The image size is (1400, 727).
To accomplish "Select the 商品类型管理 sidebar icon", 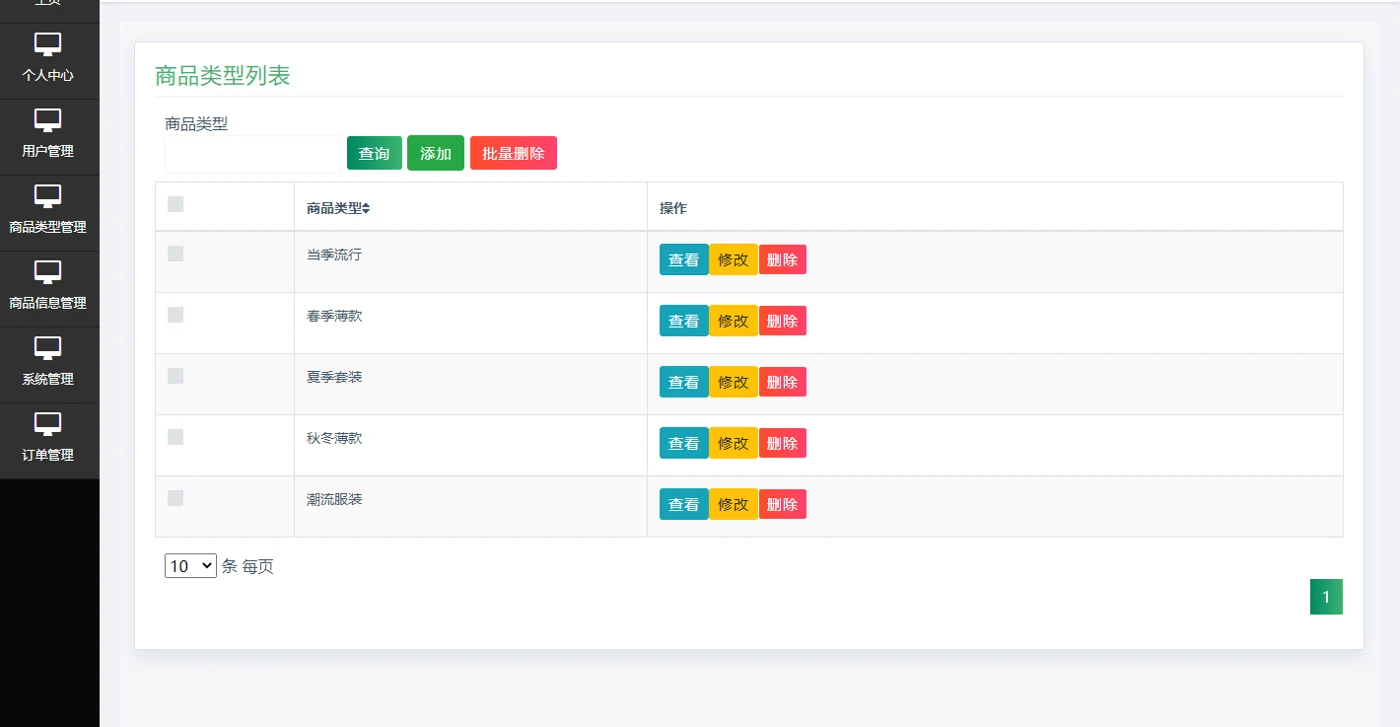I will pos(48,196).
